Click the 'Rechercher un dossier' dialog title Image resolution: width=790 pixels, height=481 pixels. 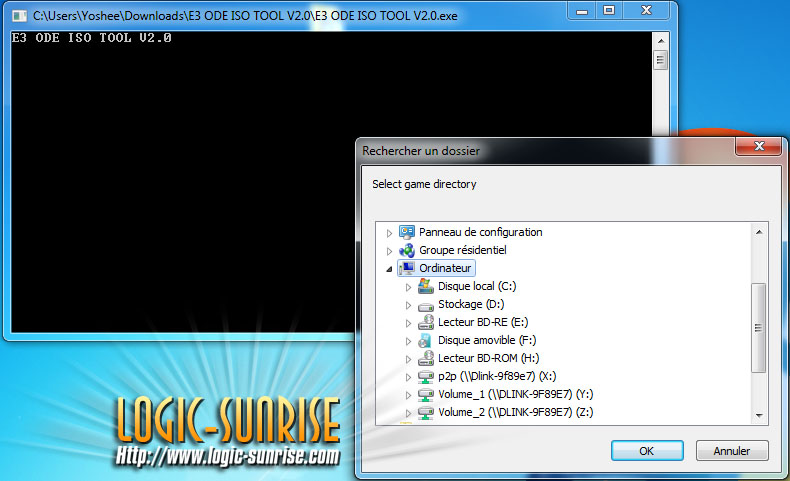point(421,151)
